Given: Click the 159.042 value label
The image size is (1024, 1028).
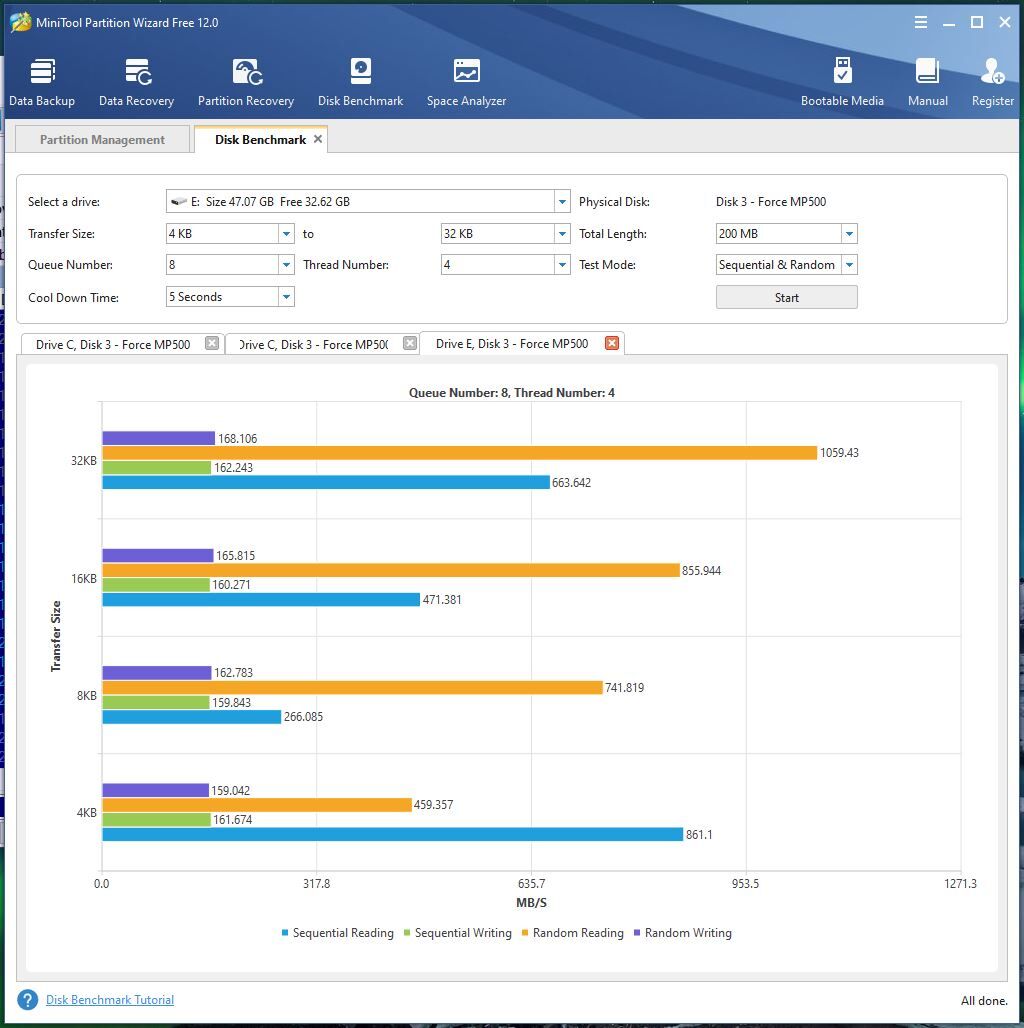Looking at the screenshot, I should pyautogui.click(x=230, y=791).
